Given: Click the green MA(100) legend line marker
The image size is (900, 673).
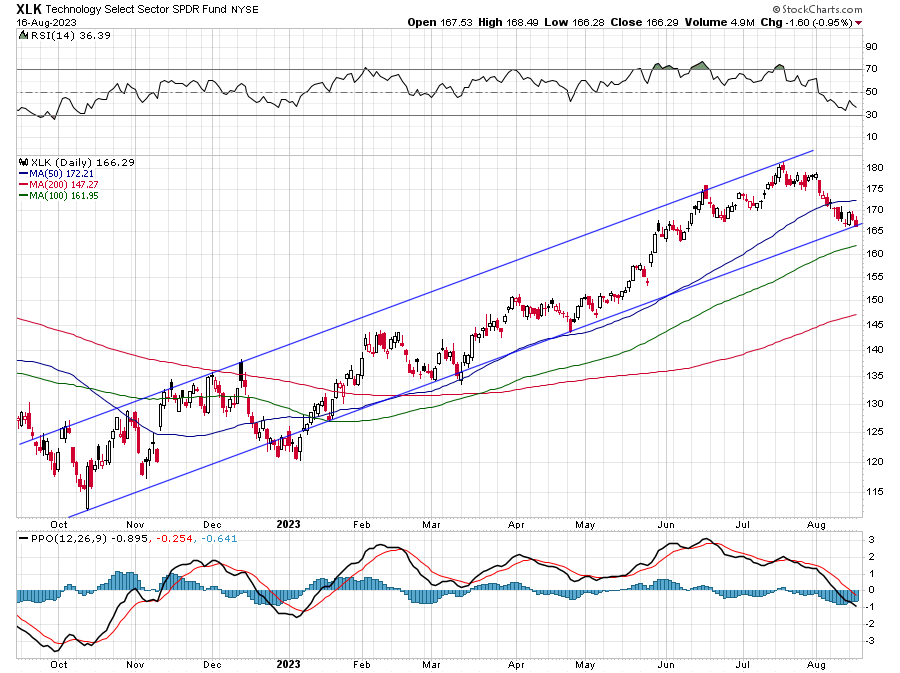Looking at the screenshot, I should [24, 196].
